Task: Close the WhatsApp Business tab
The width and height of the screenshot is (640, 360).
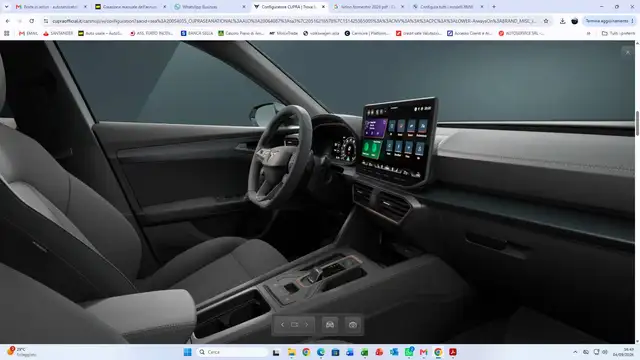Action: [244, 7]
